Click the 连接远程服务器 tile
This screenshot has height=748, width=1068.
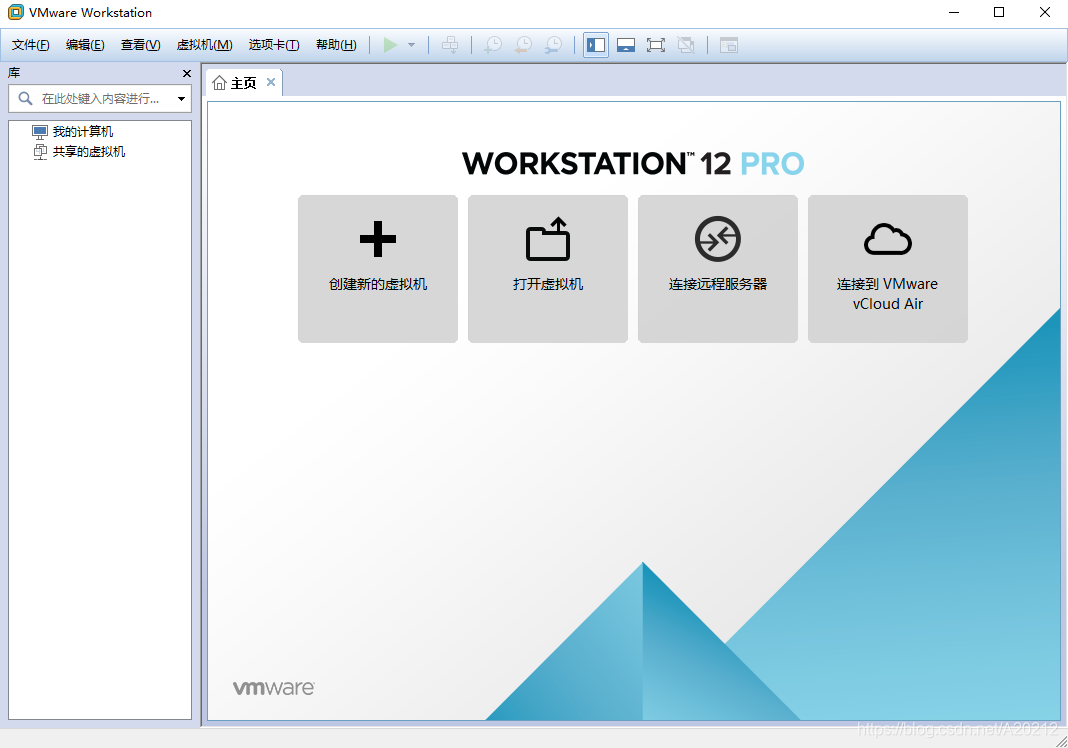pyautogui.click(x=718, y=269)
